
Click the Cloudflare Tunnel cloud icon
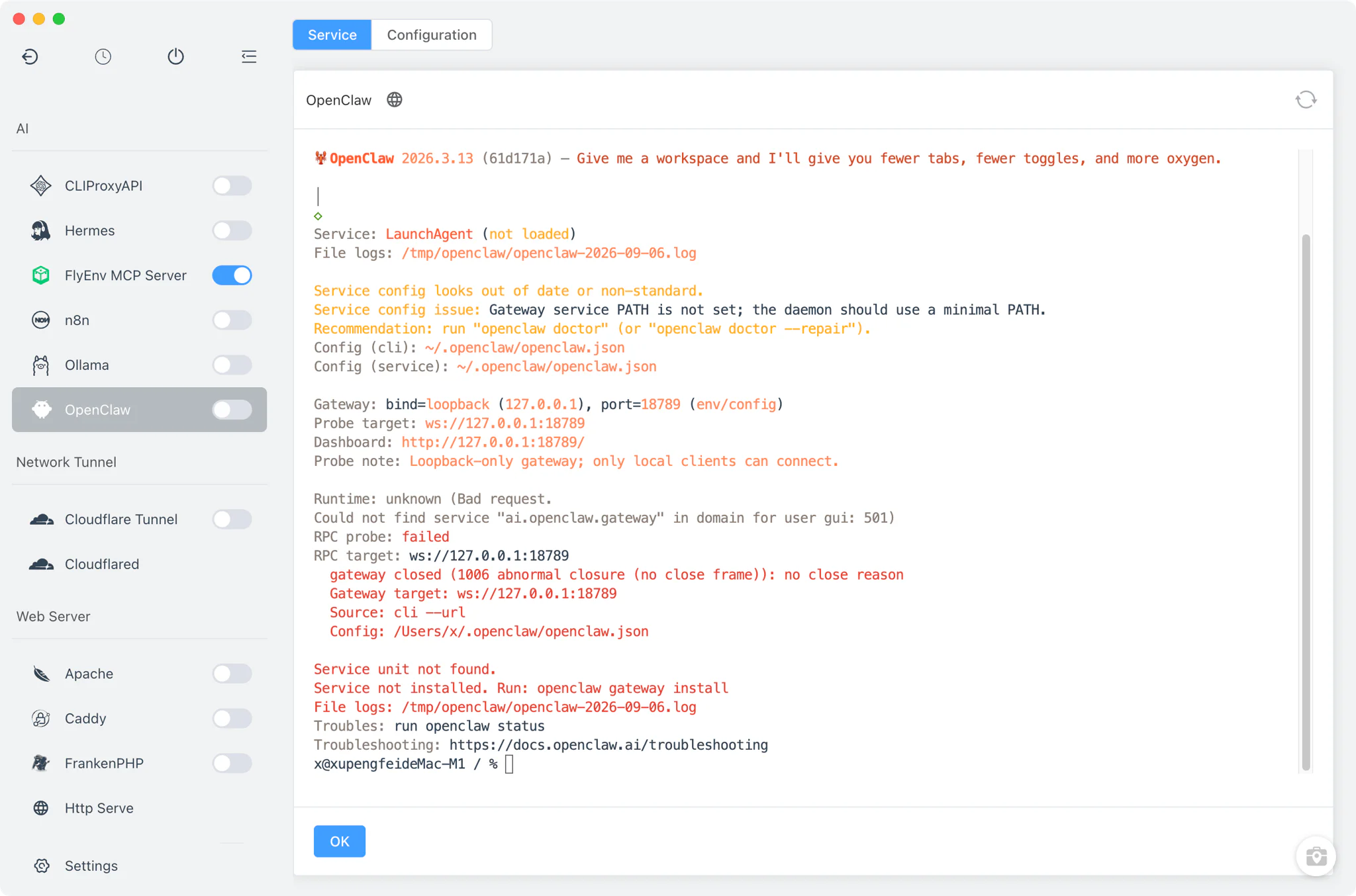(41, 519)
